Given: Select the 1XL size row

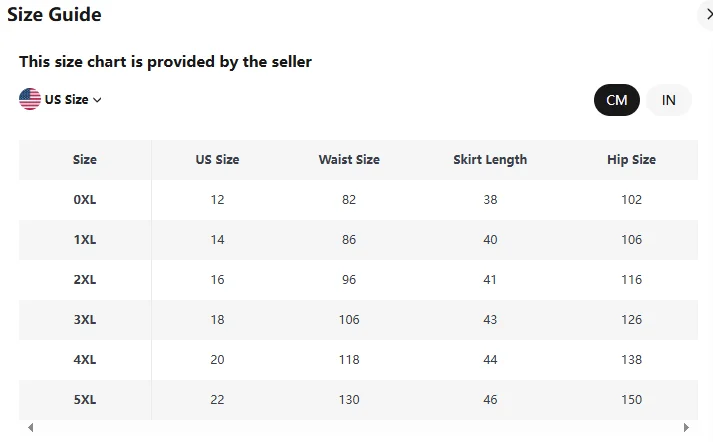Looking at the screenshot, I should 85,240.
